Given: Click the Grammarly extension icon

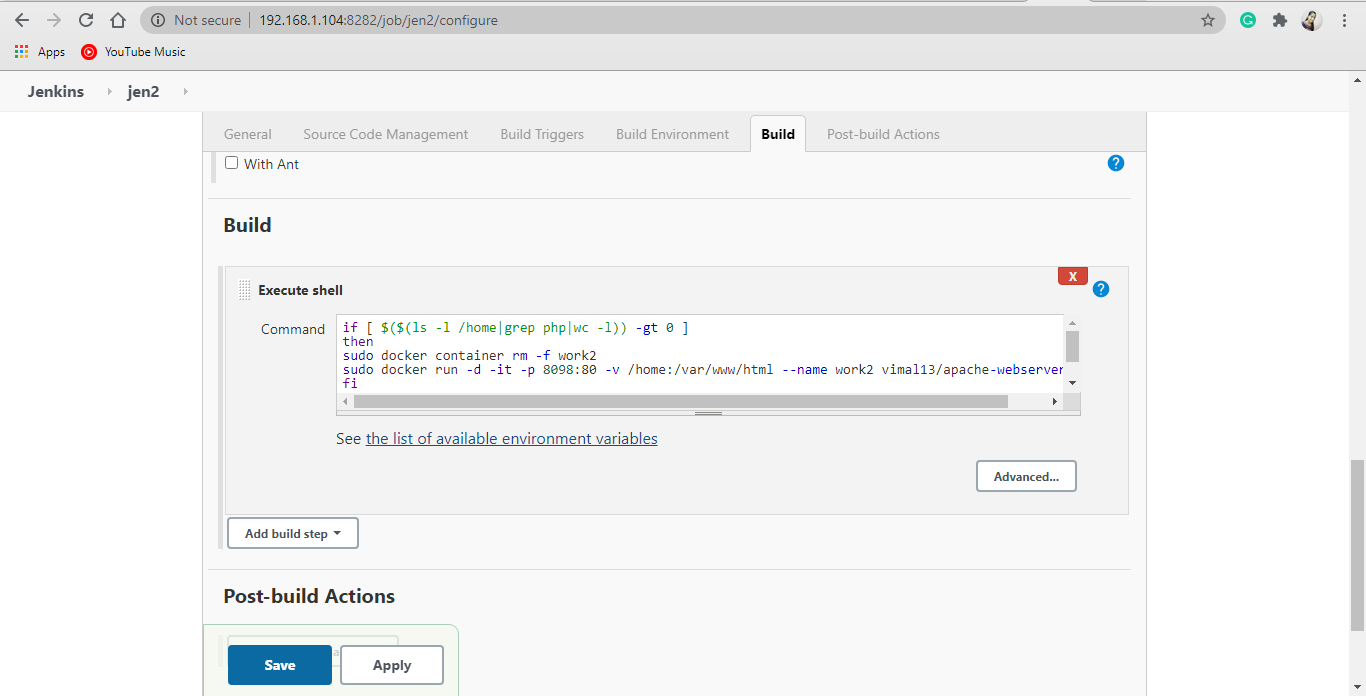Looking at the screenshot, I should pyautogui.click(x=1247, y=19).
